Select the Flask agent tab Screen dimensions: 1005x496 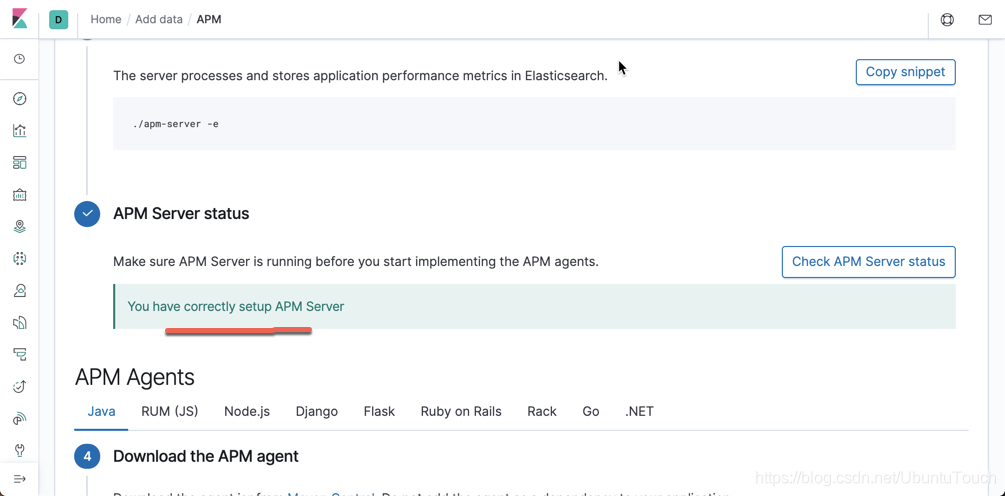point(379,411)
